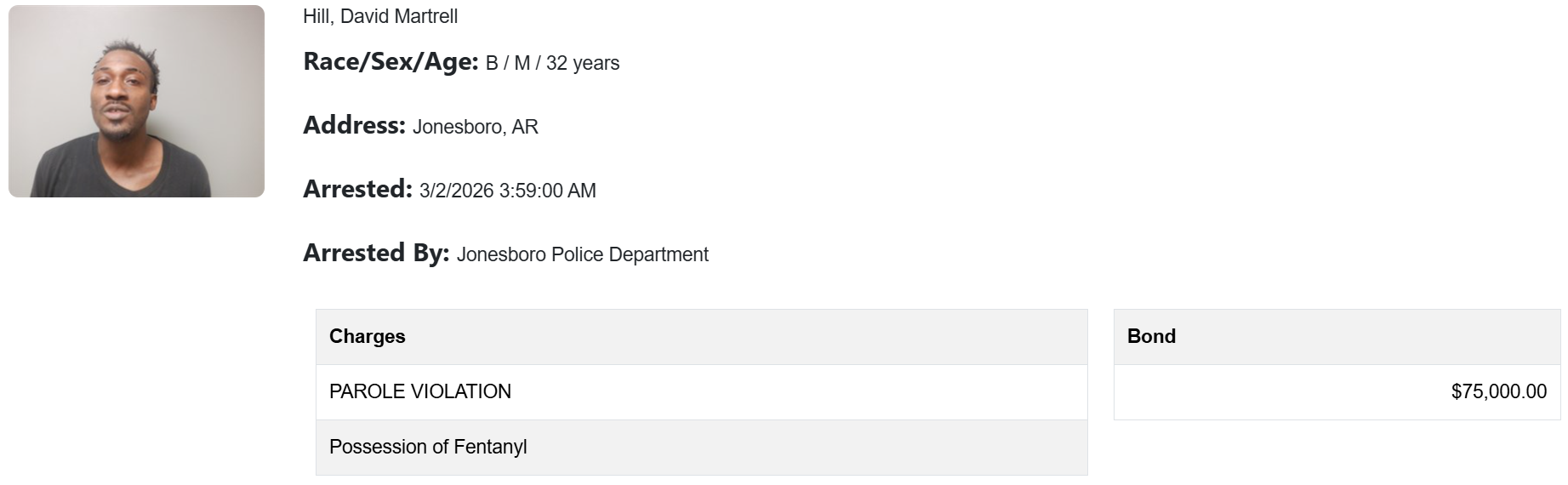Click the Race/Sex/Age label
Image resolution: width=1568 pixels, height=485 pixels.
pos(391,62)
